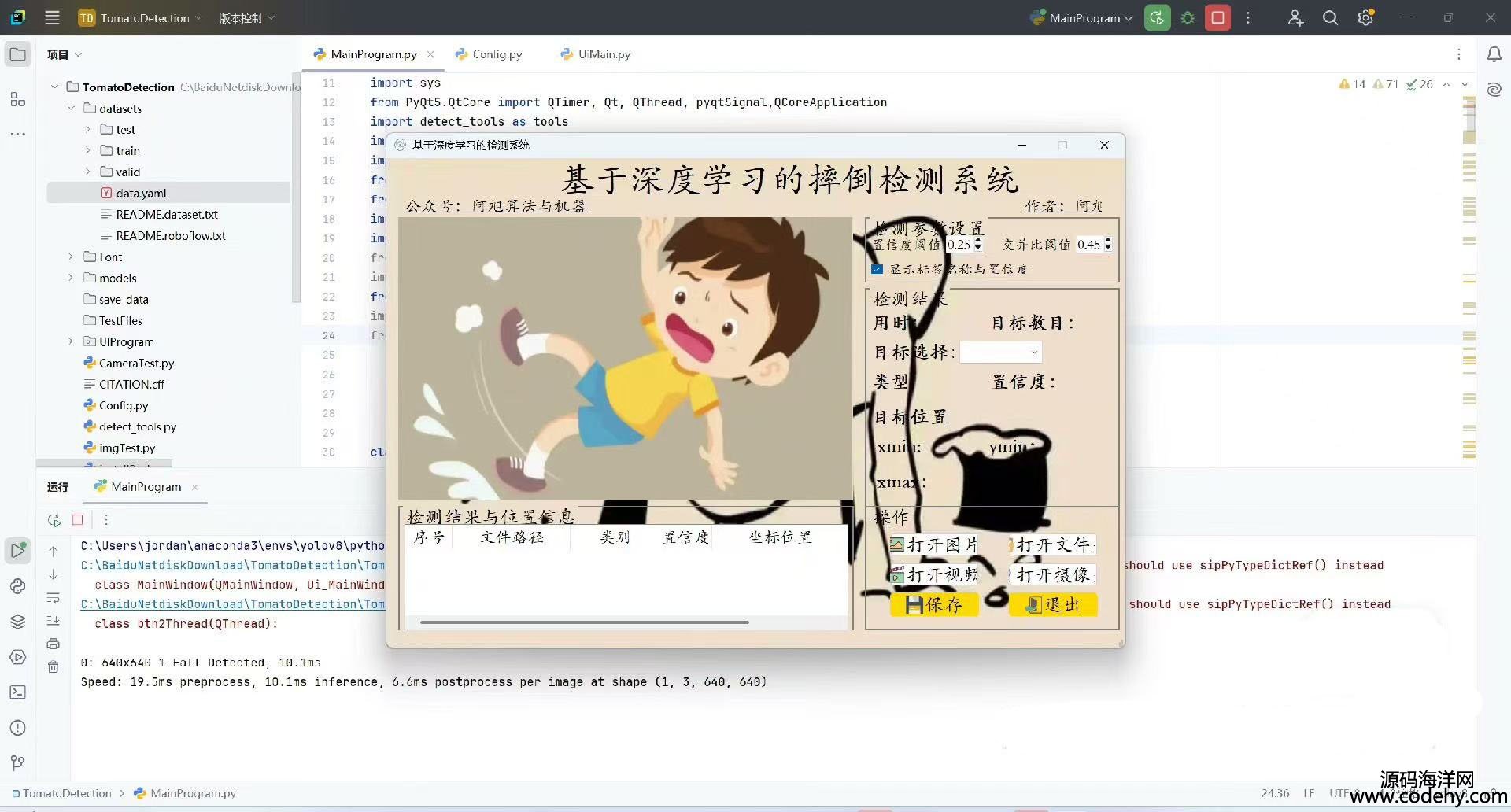The width and height of the screenshot is (1511, 812).
Task: Open the Notifications bell icon
Action: coord(1494,54)
